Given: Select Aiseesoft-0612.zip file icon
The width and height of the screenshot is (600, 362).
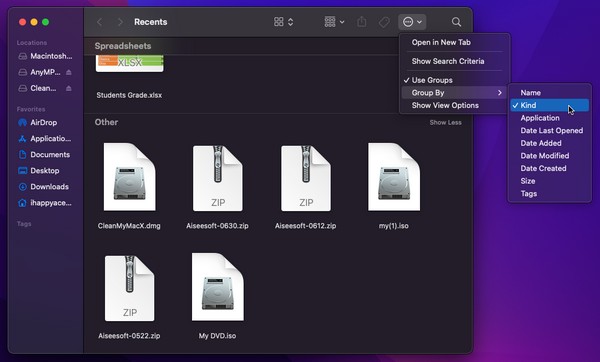Looking at the screenshot, I should [x=306, y=178].
